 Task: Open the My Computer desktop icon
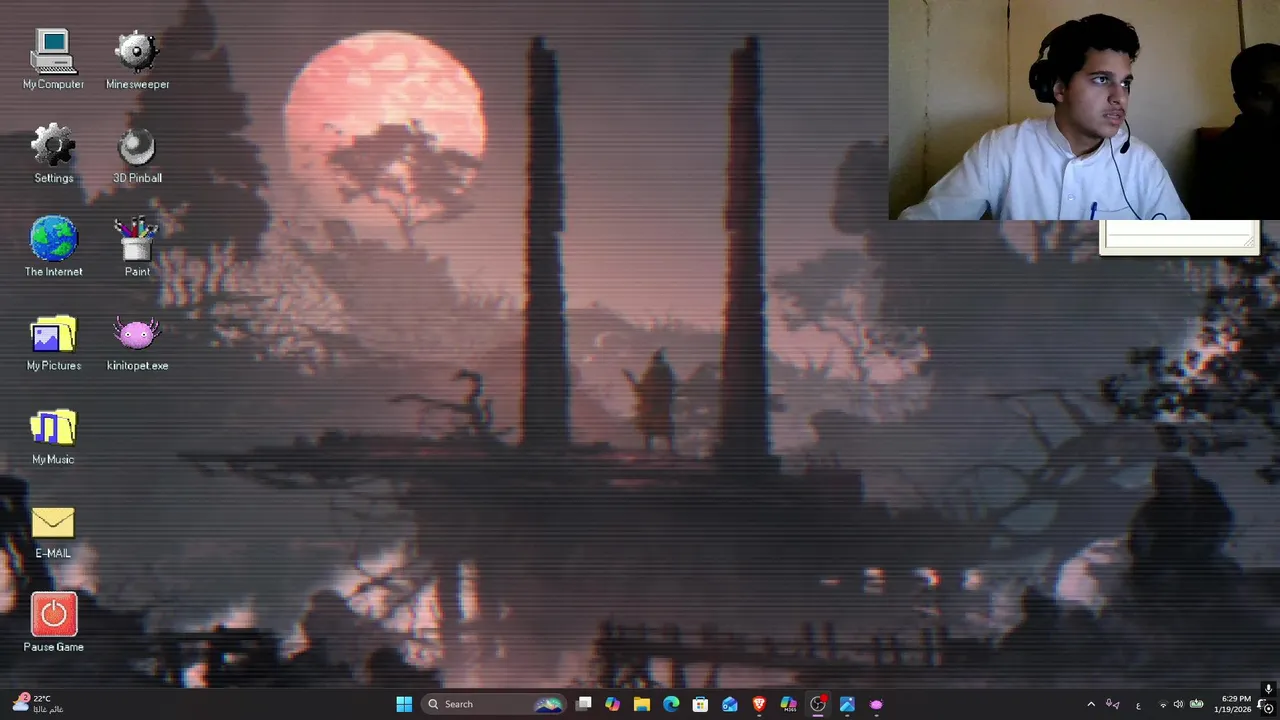tap(53, 60)
